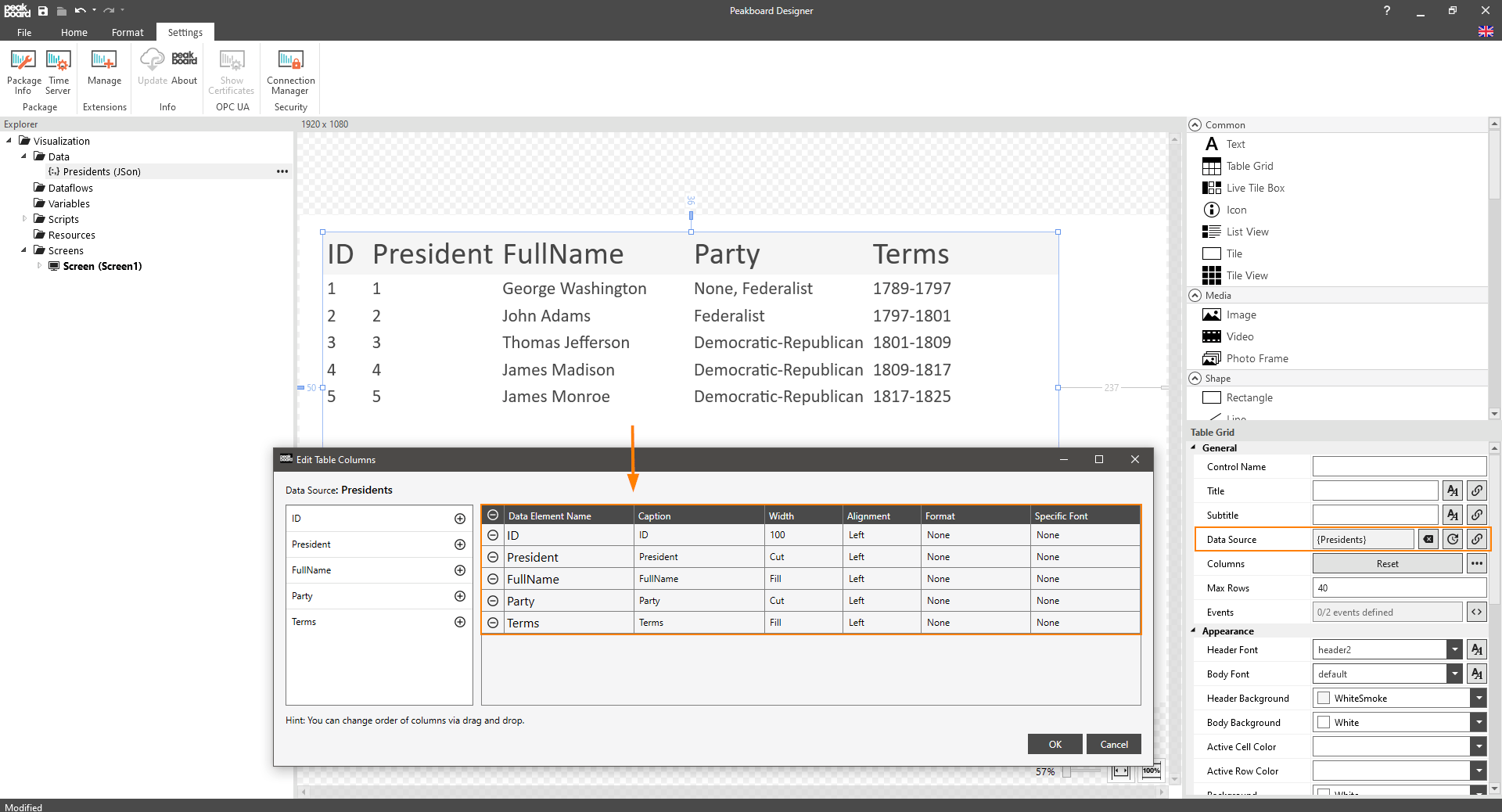Open the About Peakboard info
Screen dimensions: 1502x812
pos(185,69)
